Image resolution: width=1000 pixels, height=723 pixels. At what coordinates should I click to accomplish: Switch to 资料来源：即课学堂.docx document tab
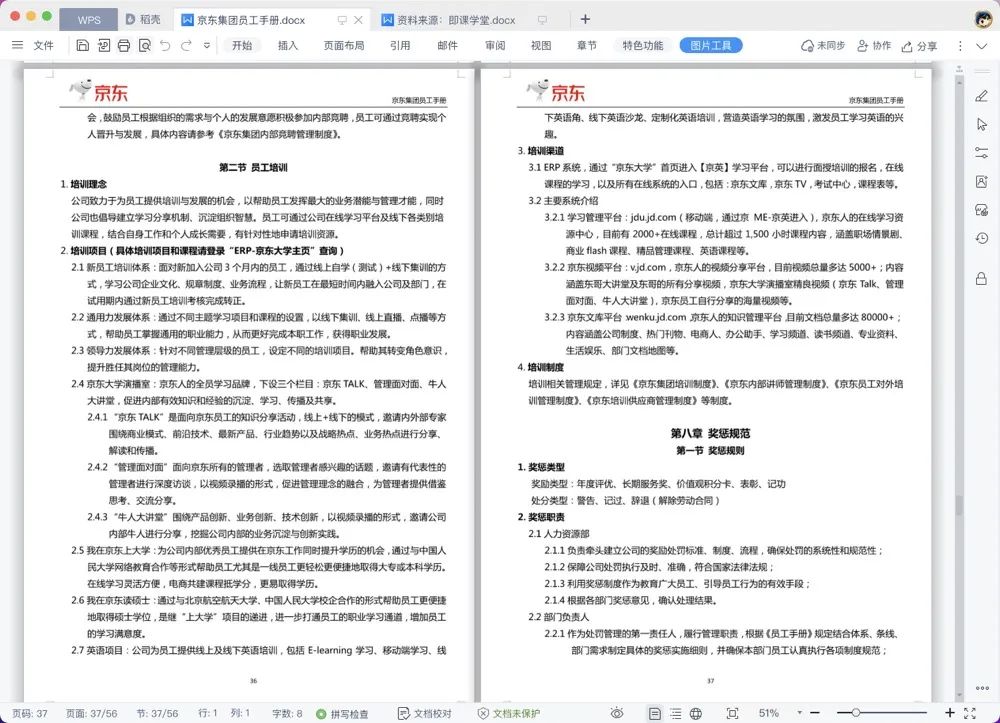click(455, 20)
